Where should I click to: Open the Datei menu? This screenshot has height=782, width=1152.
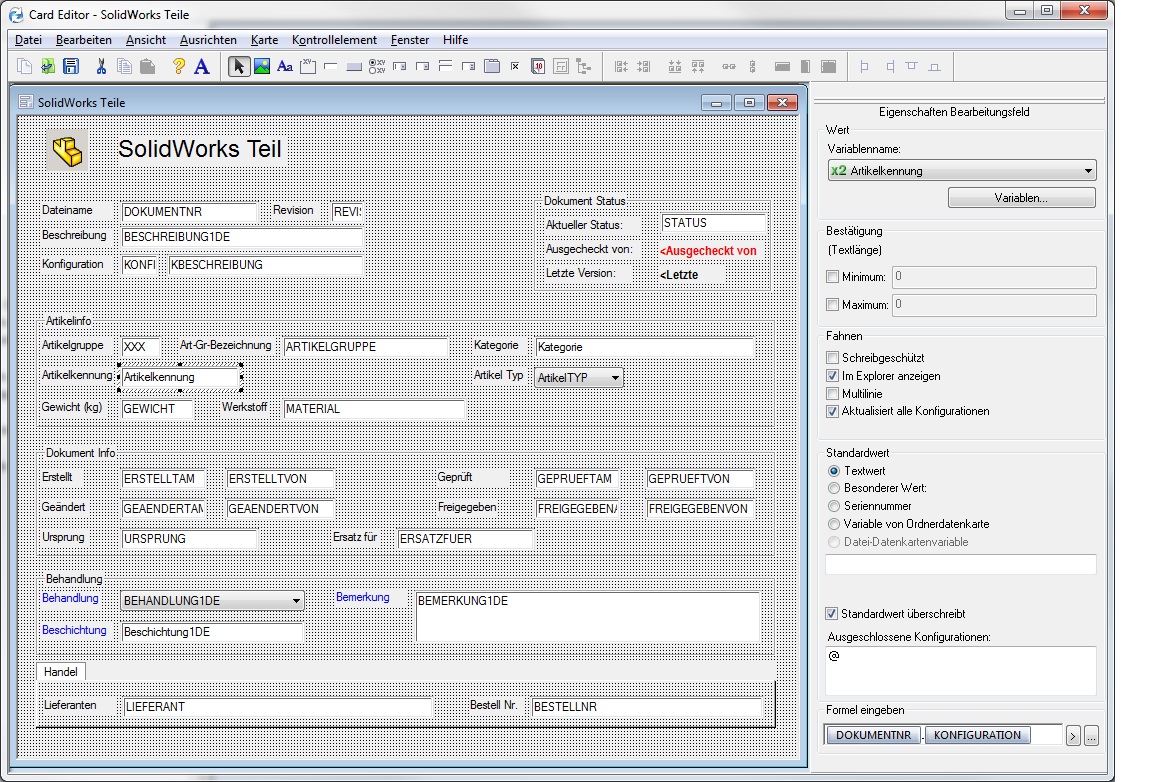(x=28, y=40)
